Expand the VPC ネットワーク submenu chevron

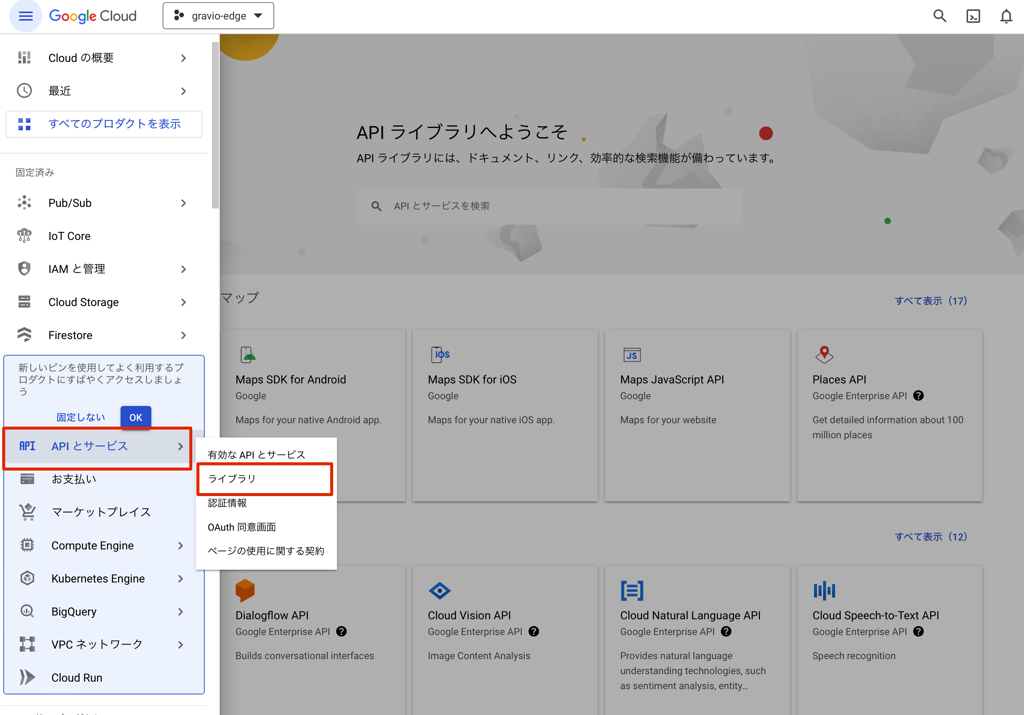tap(181, 644)
